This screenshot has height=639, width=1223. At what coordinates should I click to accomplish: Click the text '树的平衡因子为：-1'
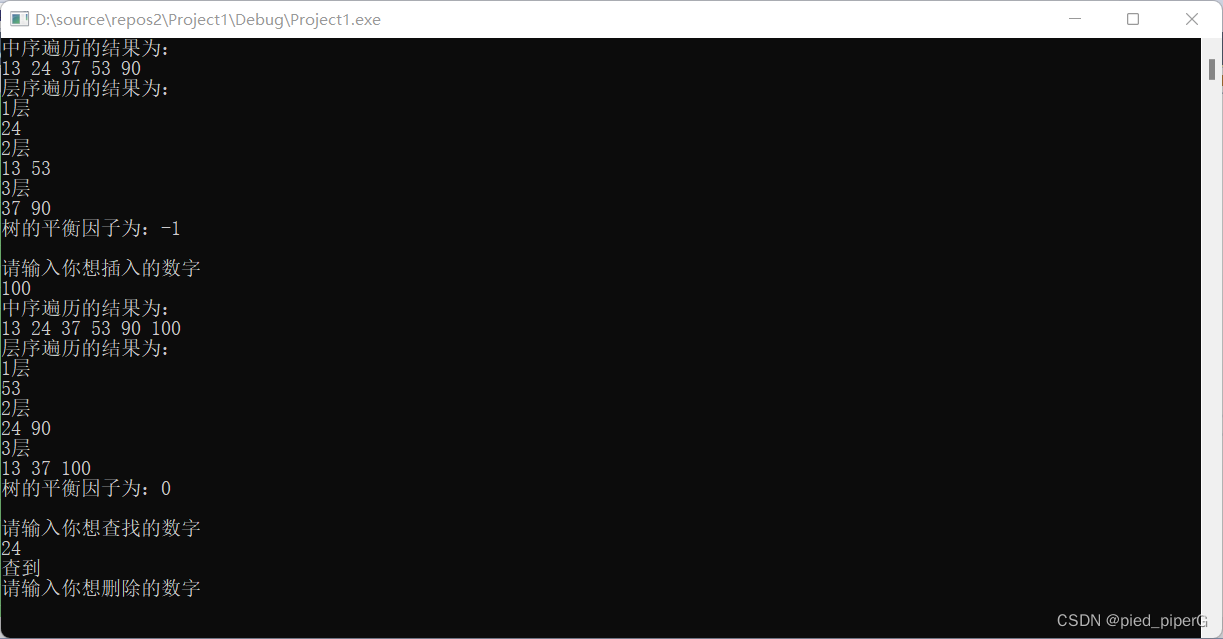91,229
